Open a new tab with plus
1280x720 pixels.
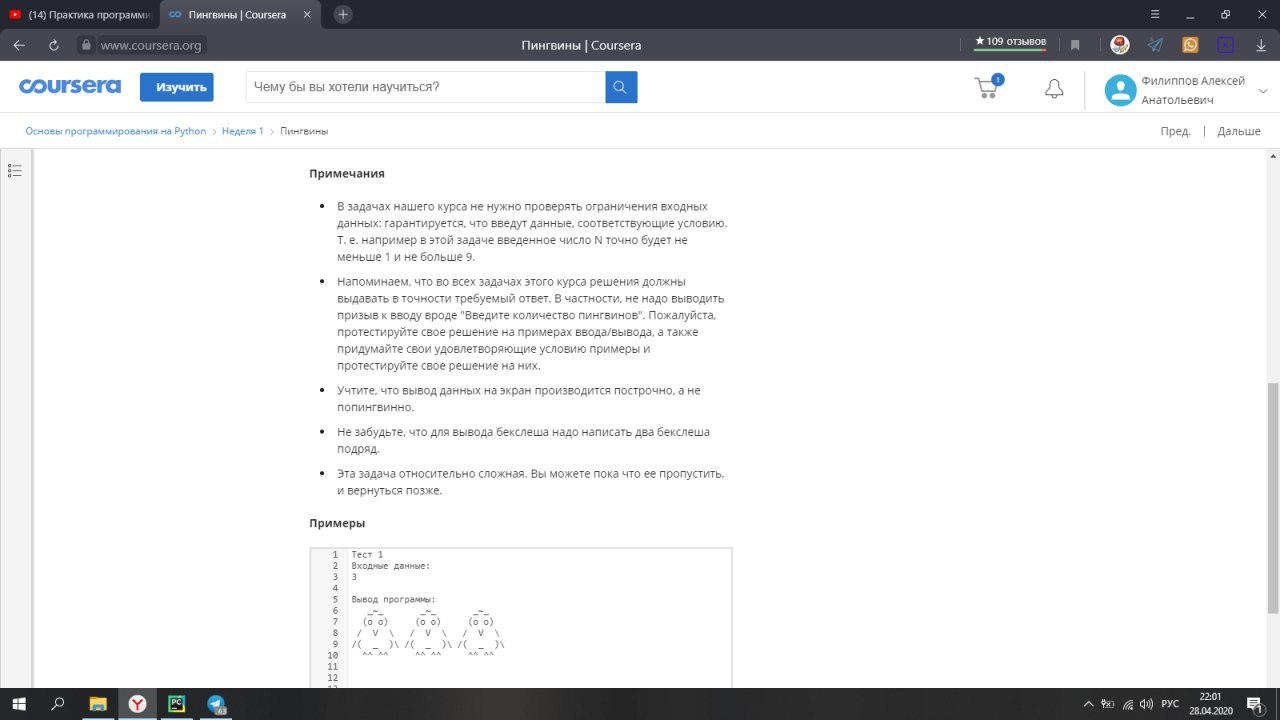point(343,14)
